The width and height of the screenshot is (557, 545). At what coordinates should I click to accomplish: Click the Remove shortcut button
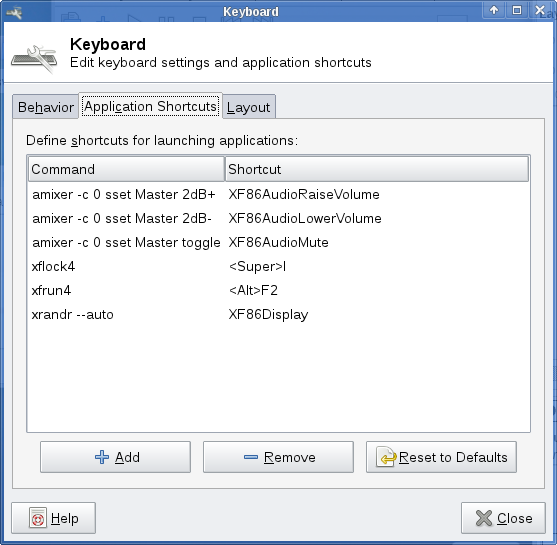278,457
